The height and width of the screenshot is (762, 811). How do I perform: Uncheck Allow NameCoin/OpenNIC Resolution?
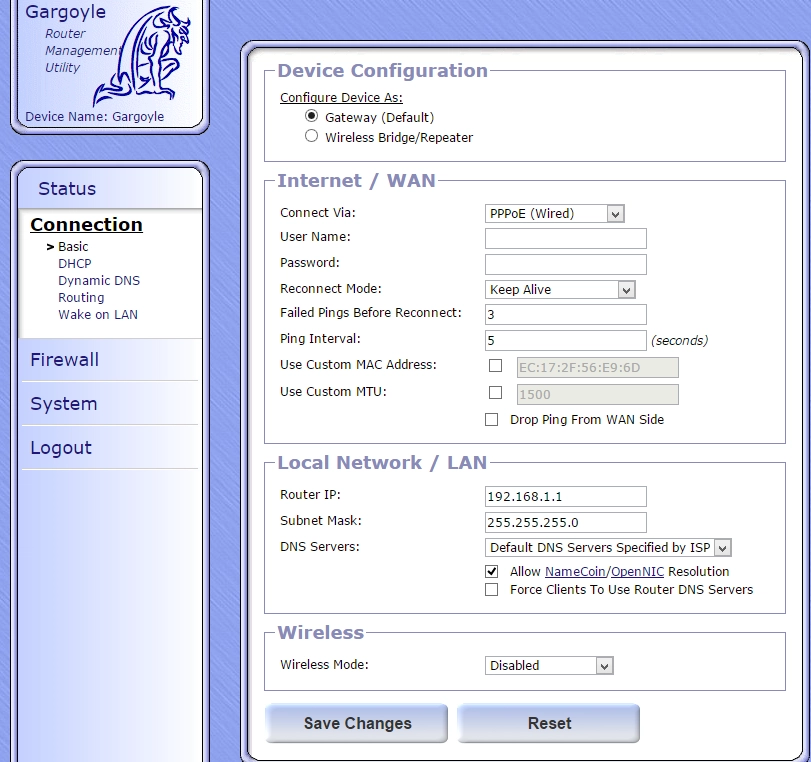(491, 572)
